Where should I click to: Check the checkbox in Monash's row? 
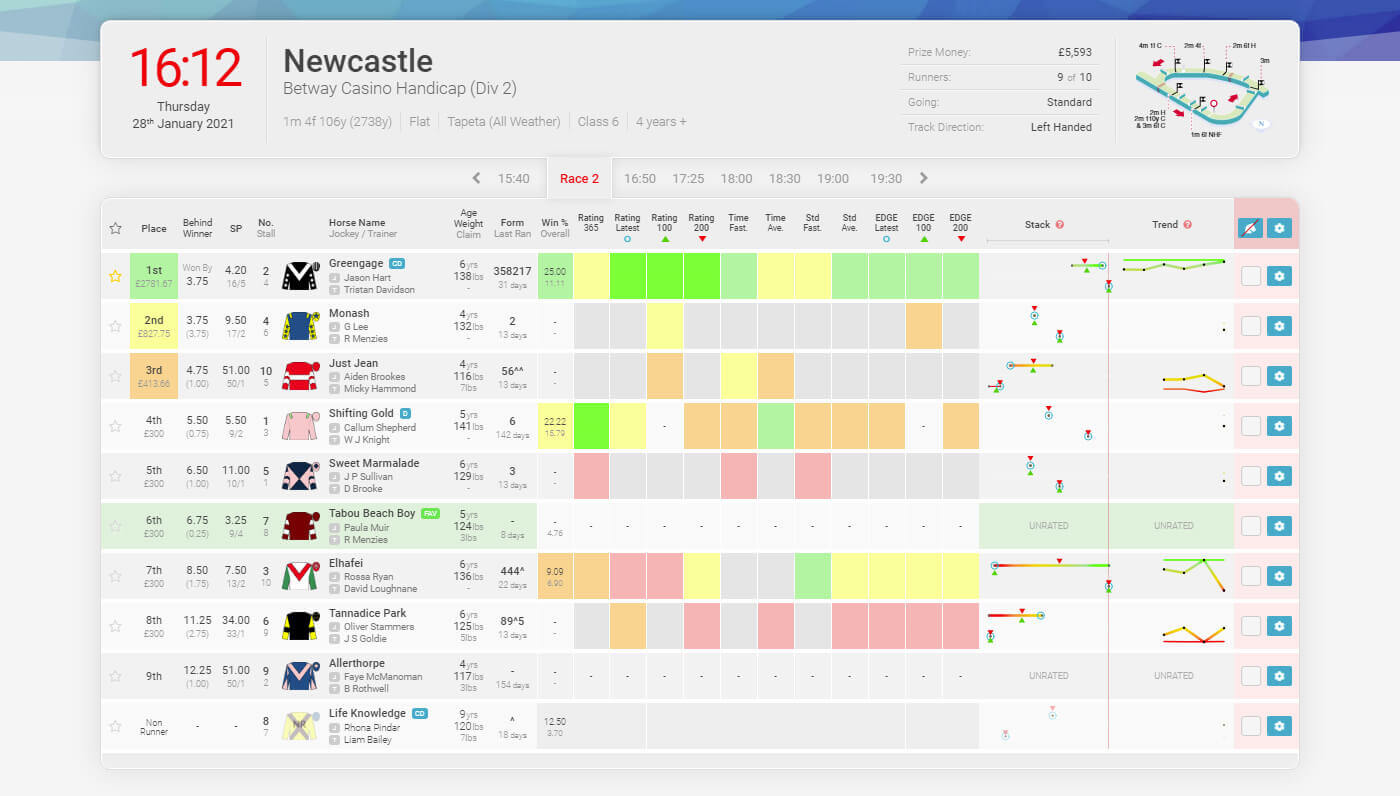[x=1250, y=325]
